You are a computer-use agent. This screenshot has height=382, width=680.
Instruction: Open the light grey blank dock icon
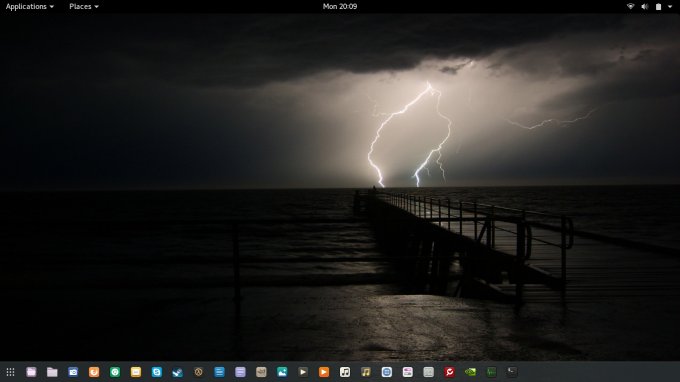click(428, 372)
